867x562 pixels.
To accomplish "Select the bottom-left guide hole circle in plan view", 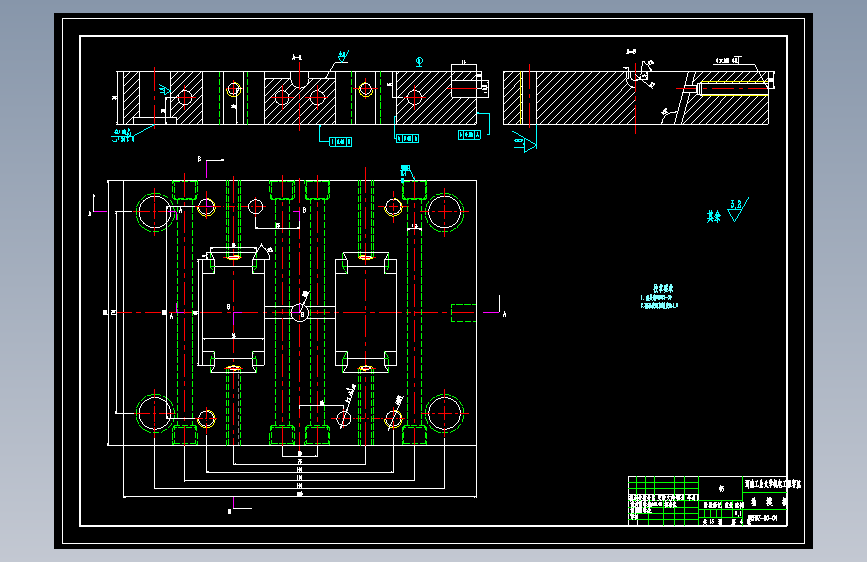I will 155,413.
